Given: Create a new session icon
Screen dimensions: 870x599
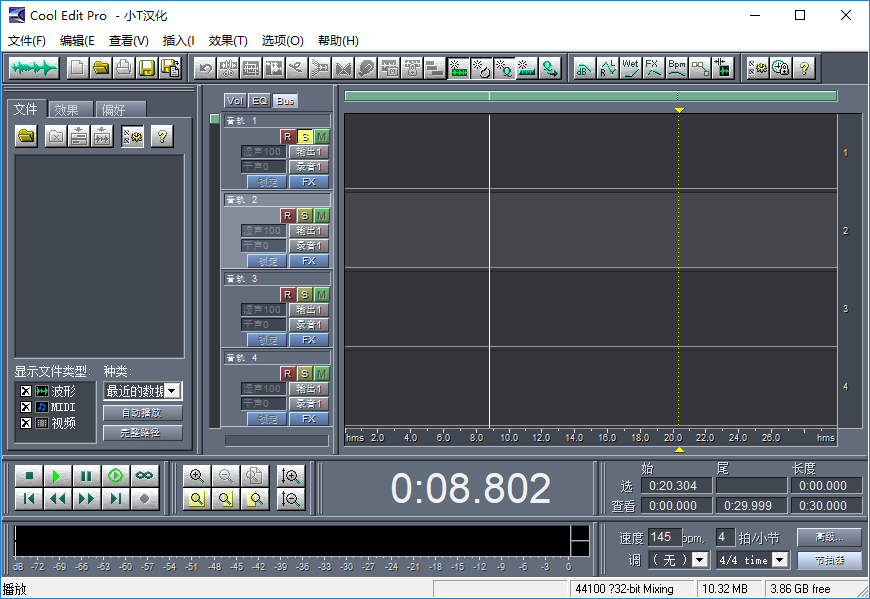Looking at the screenshot, I should pyautogui.click(x=78, y=68).
